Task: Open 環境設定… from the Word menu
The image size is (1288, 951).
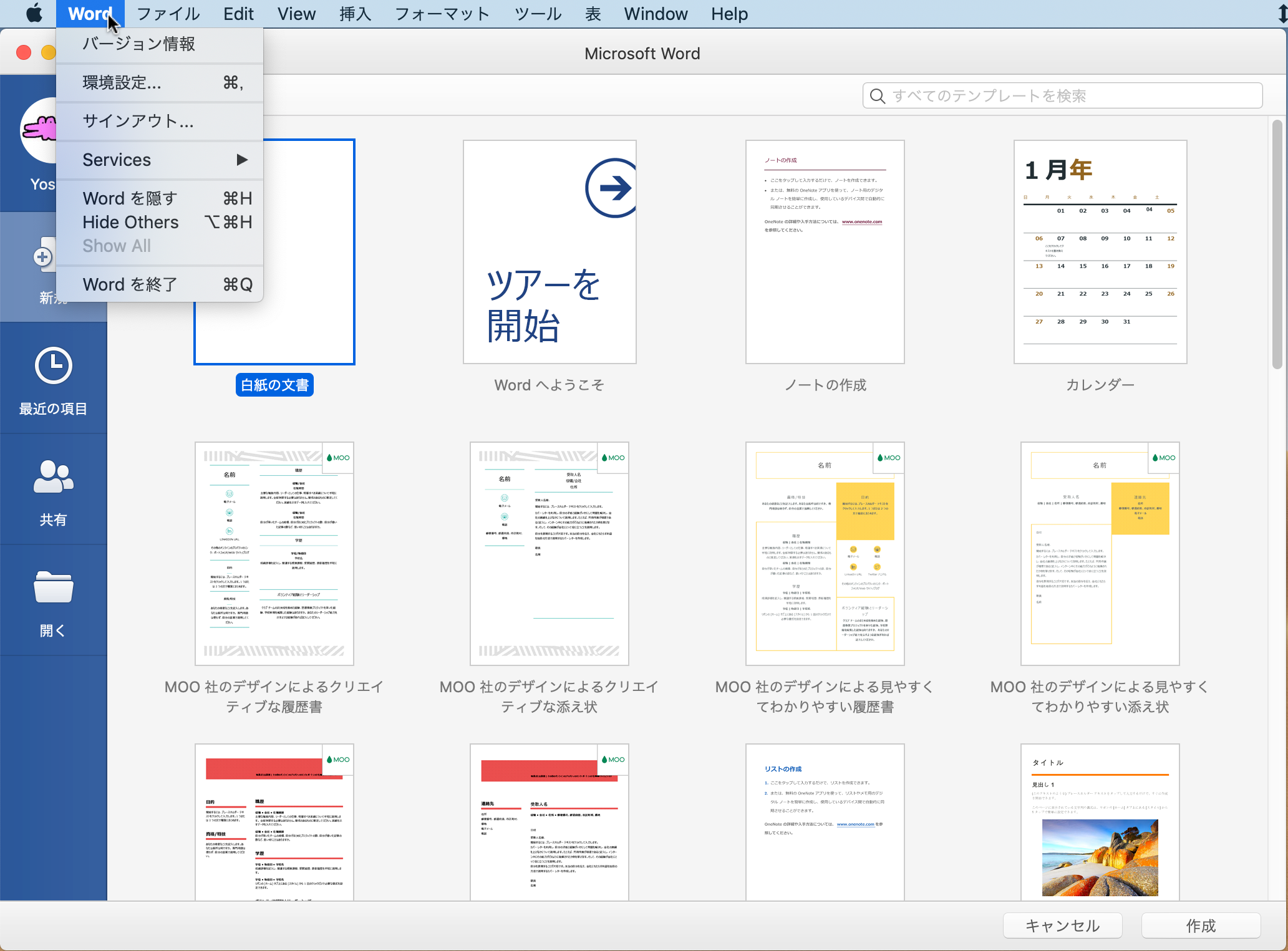Action: click(160, 82)
